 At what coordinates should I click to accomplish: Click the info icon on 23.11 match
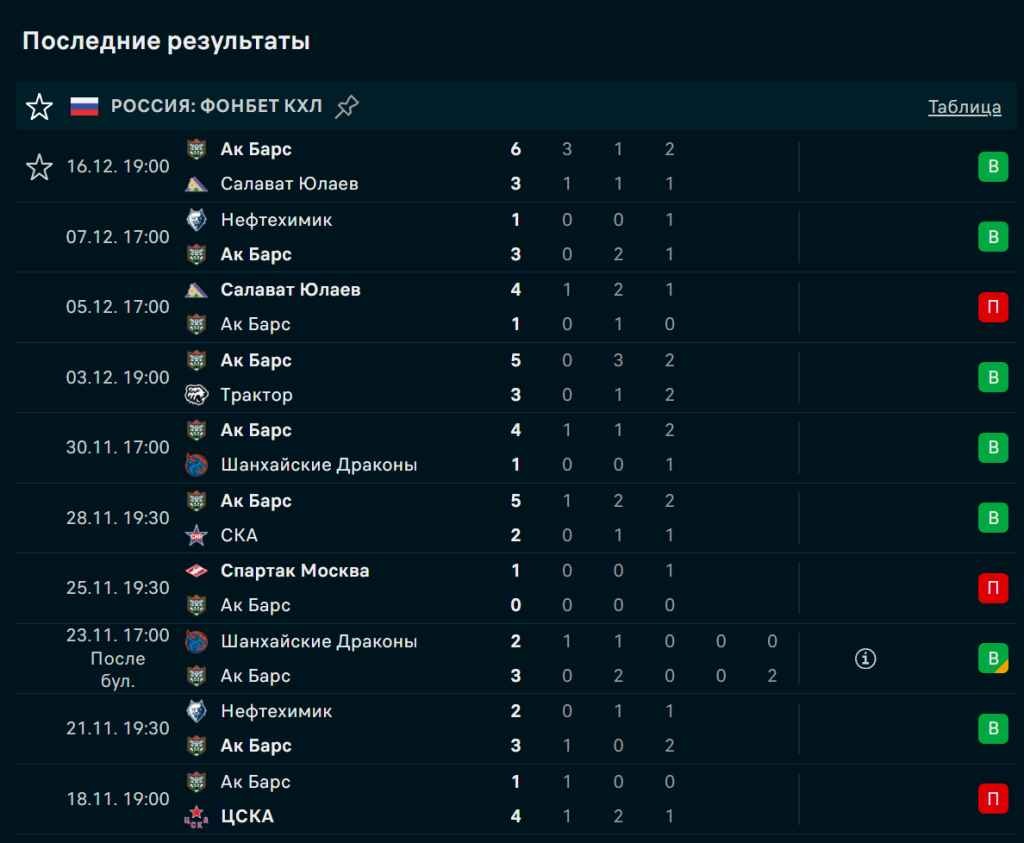866,658
